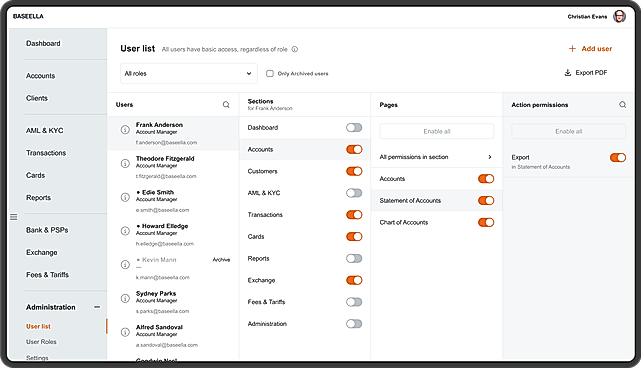641x368 pixels.
Task: Open Cards in the sidebar
Action: pos(36,175)
